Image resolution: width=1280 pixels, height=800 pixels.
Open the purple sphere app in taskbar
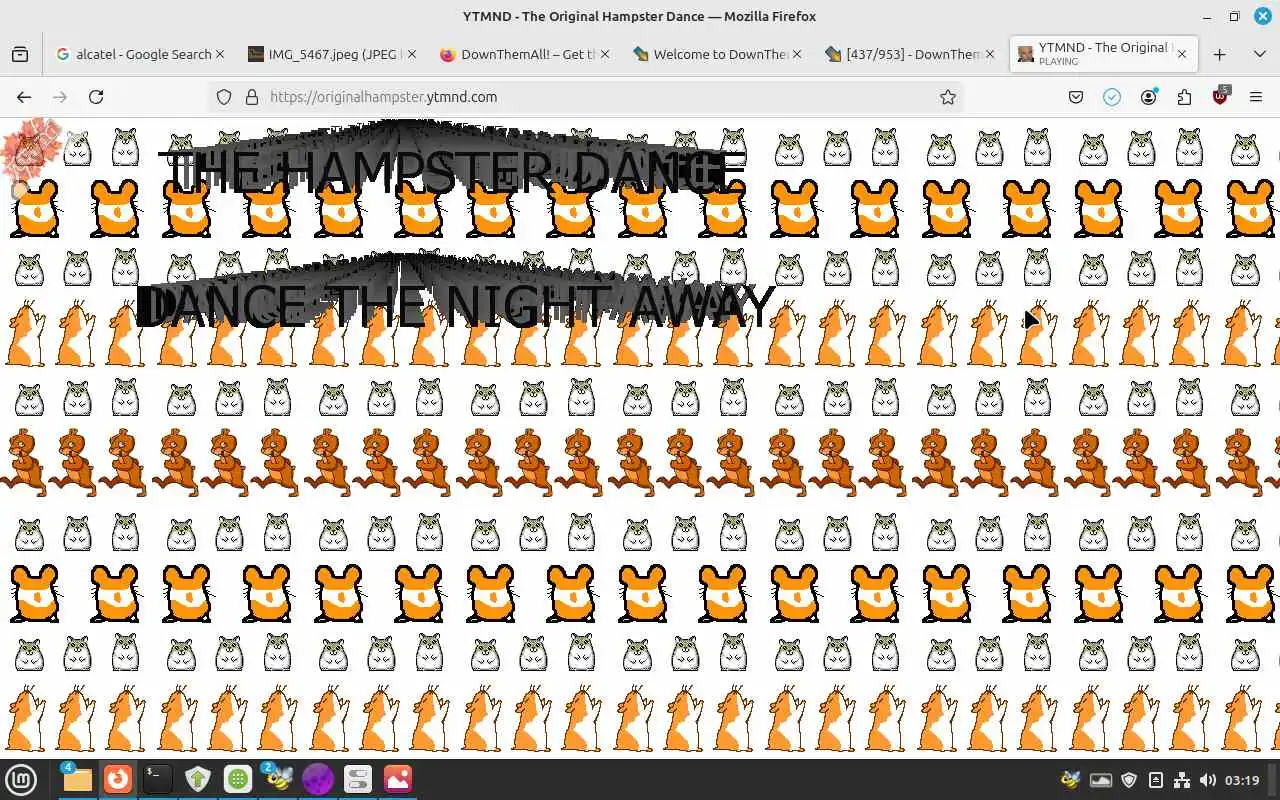tap(318, 779)
